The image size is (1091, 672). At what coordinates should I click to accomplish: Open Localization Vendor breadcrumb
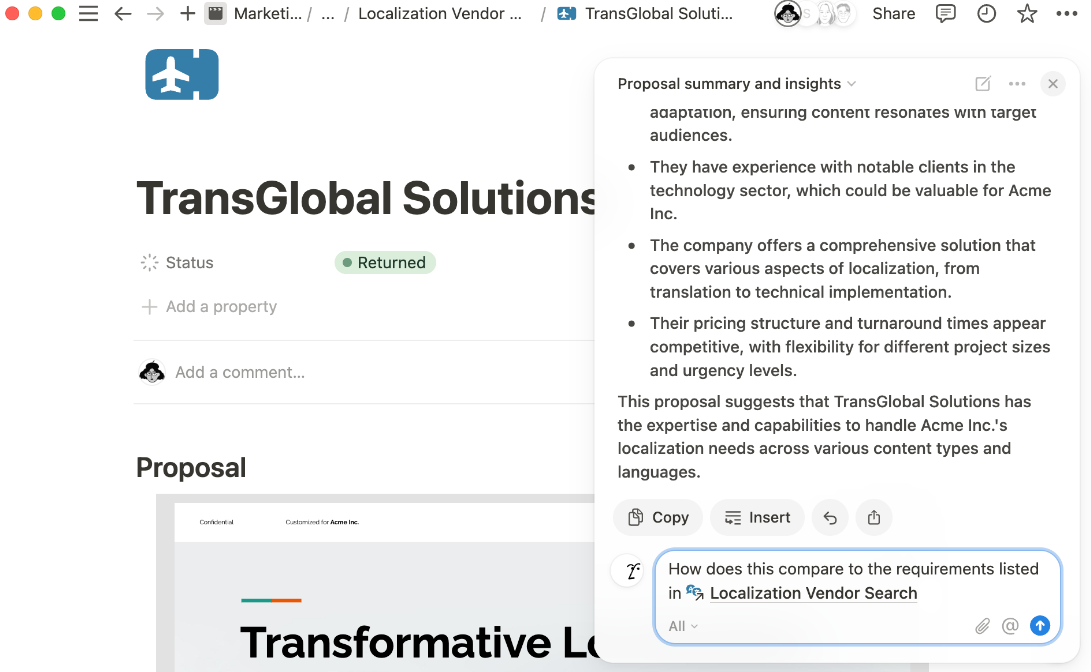click(440, 14)
